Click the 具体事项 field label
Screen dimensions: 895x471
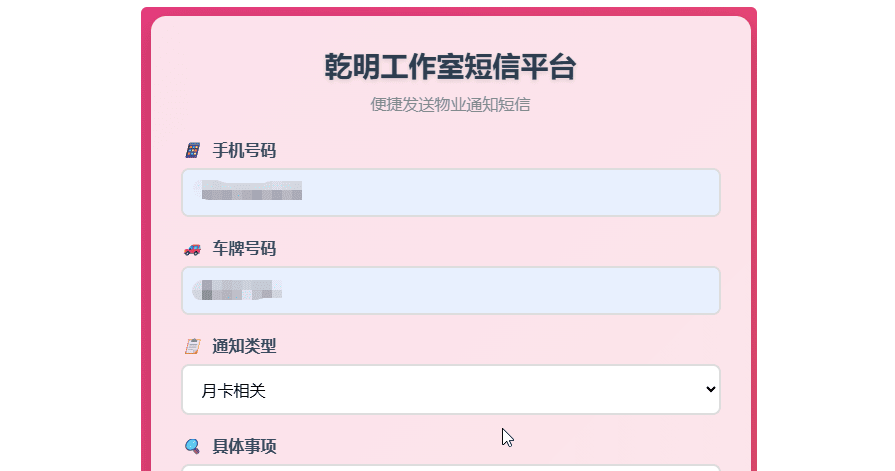point(244,446)
